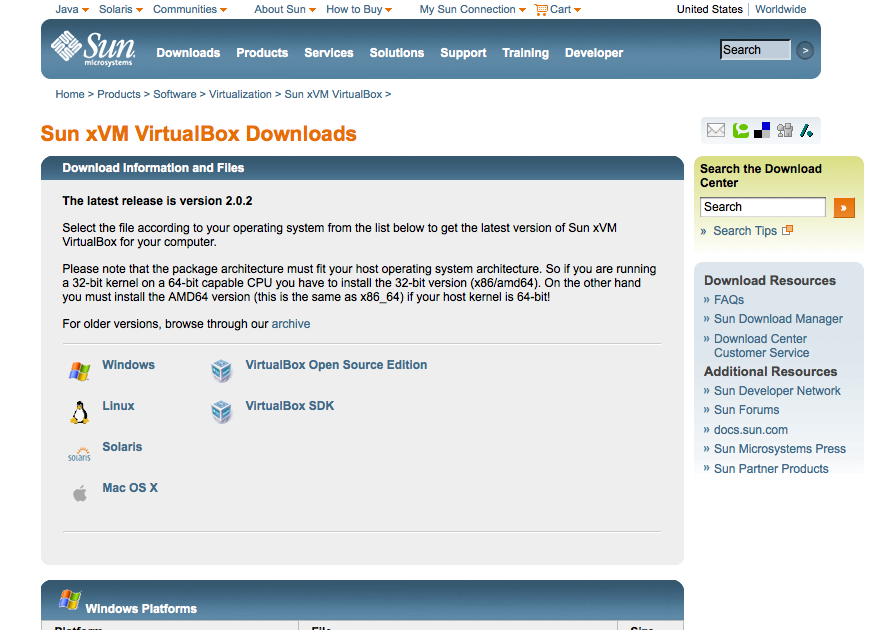Click the Windows Platforms section flag icon

(x=70, y=600)
